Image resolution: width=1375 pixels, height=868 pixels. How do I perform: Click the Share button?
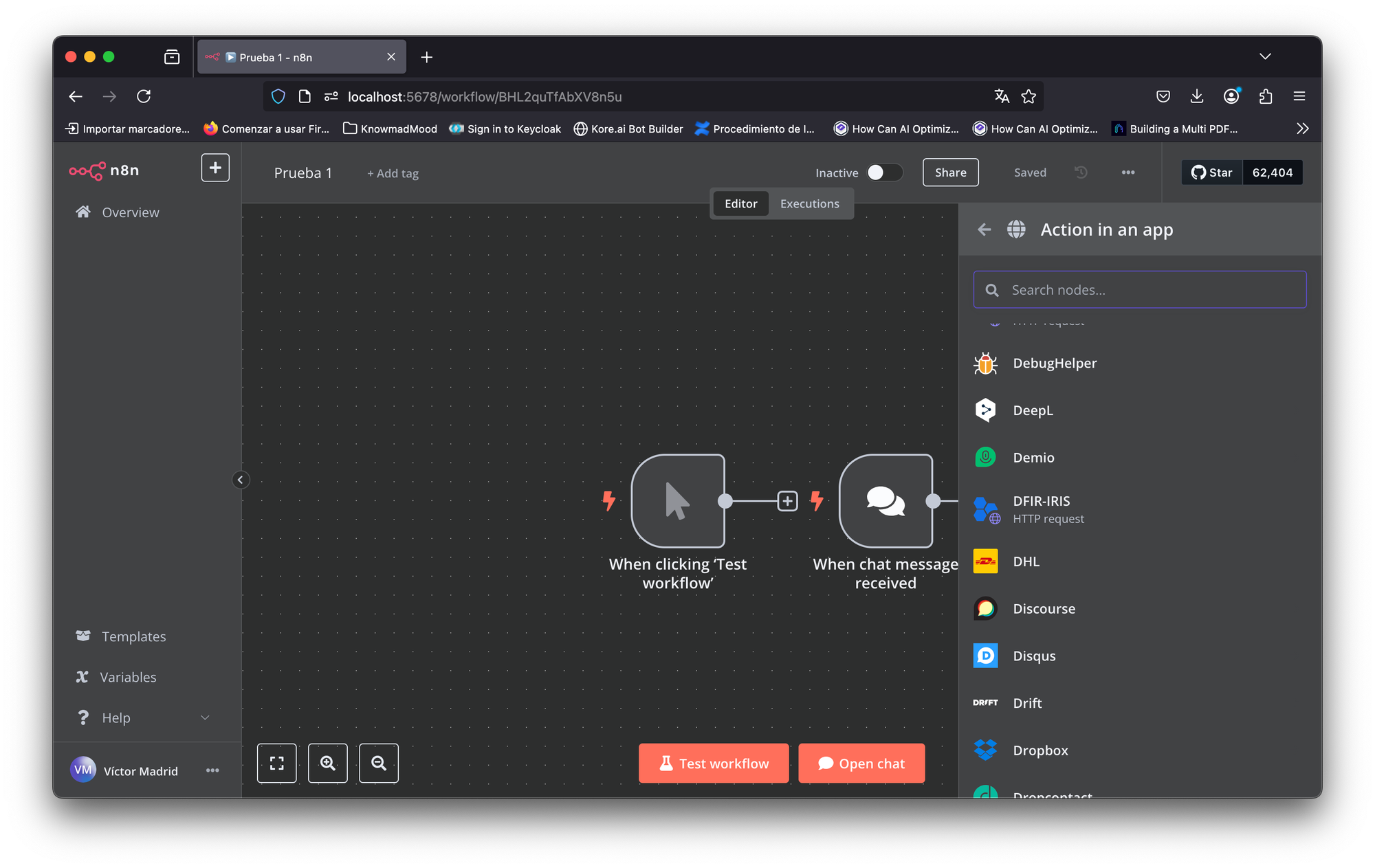pyautogui.click(x=950, y=173)
